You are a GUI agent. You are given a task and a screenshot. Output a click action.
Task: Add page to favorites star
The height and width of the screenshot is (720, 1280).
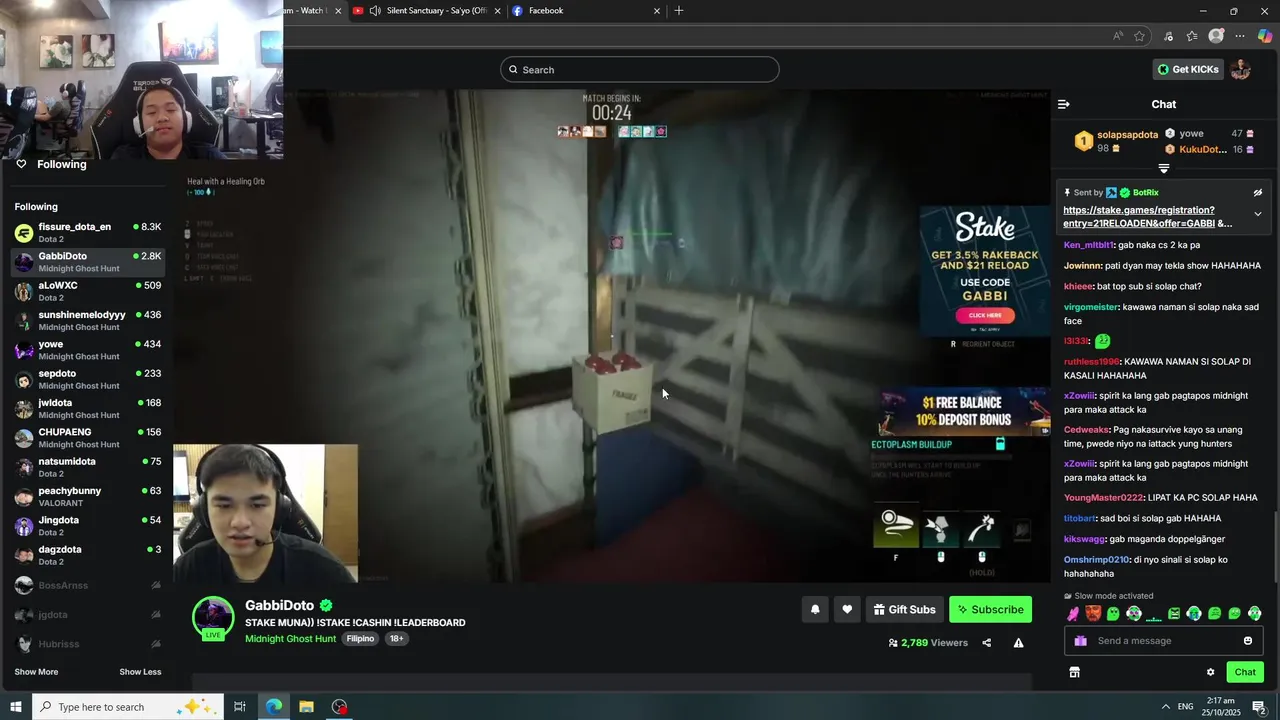tap(1139, 36)
